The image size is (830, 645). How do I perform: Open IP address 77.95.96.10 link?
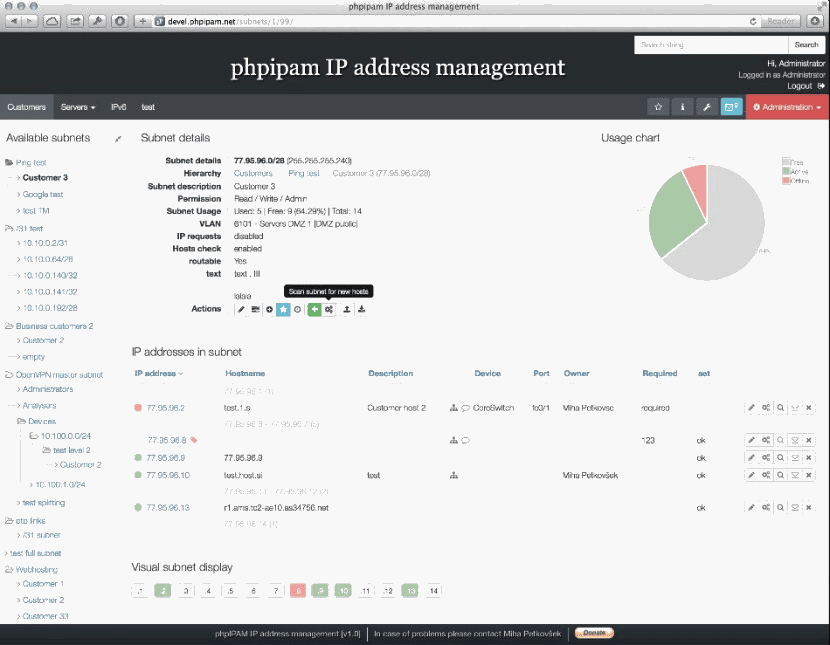168,475
